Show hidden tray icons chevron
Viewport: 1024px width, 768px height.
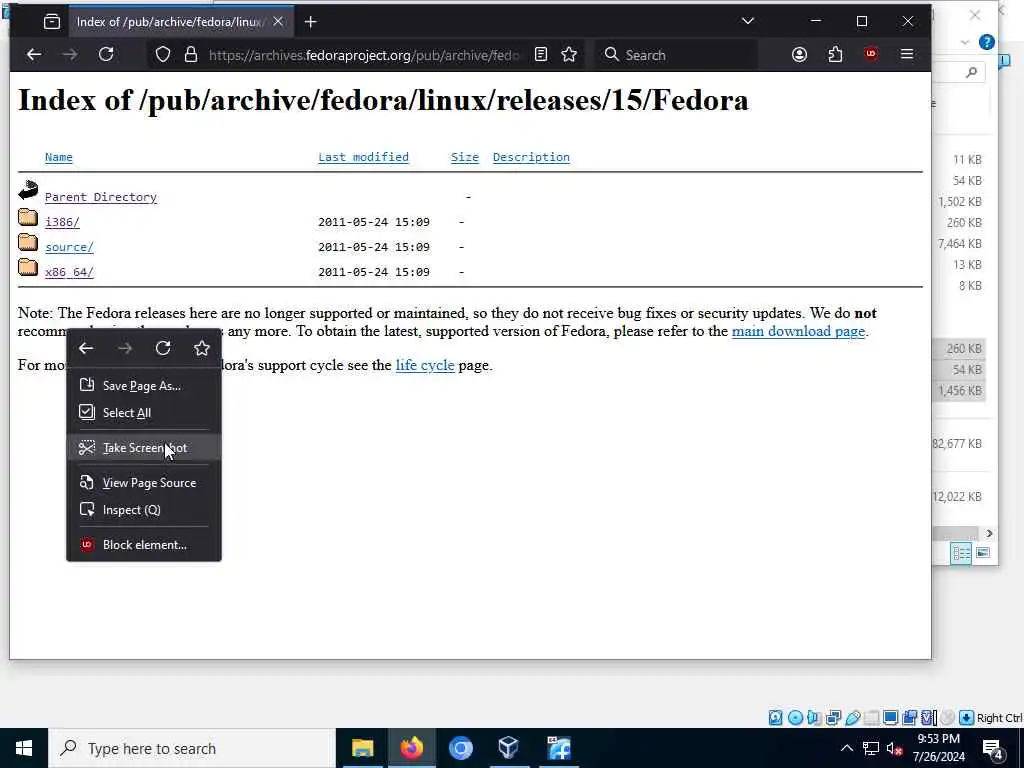[846, 748]
